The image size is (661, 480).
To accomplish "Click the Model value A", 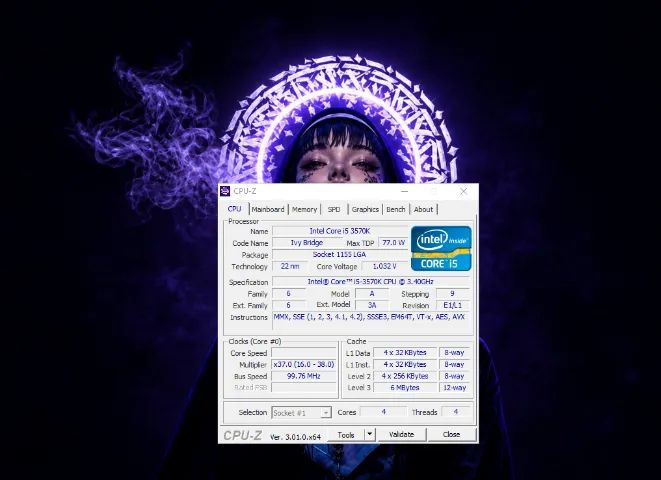I will [372, 294].
